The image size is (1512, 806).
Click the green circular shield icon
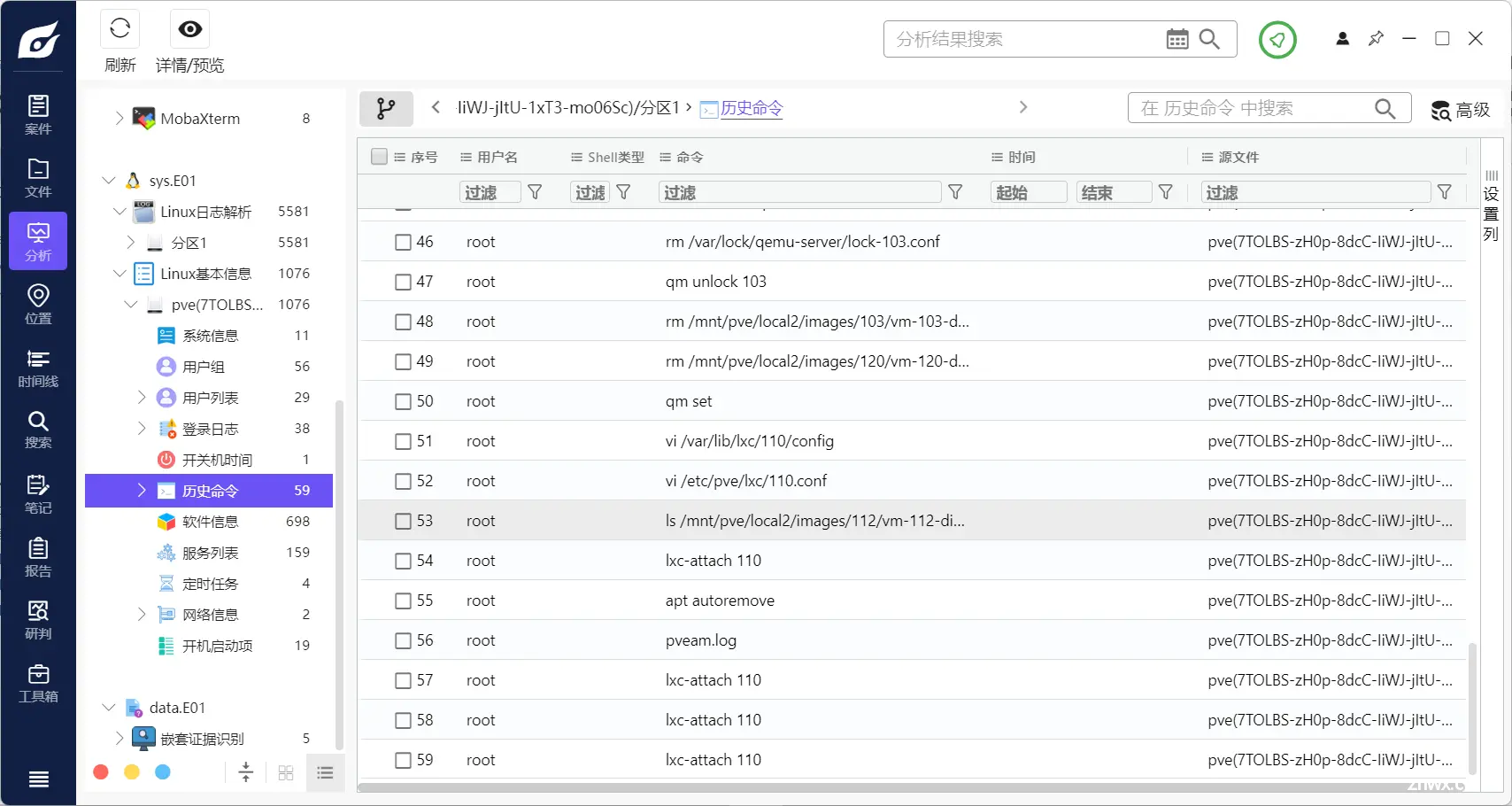click(x=1277, y=39)
